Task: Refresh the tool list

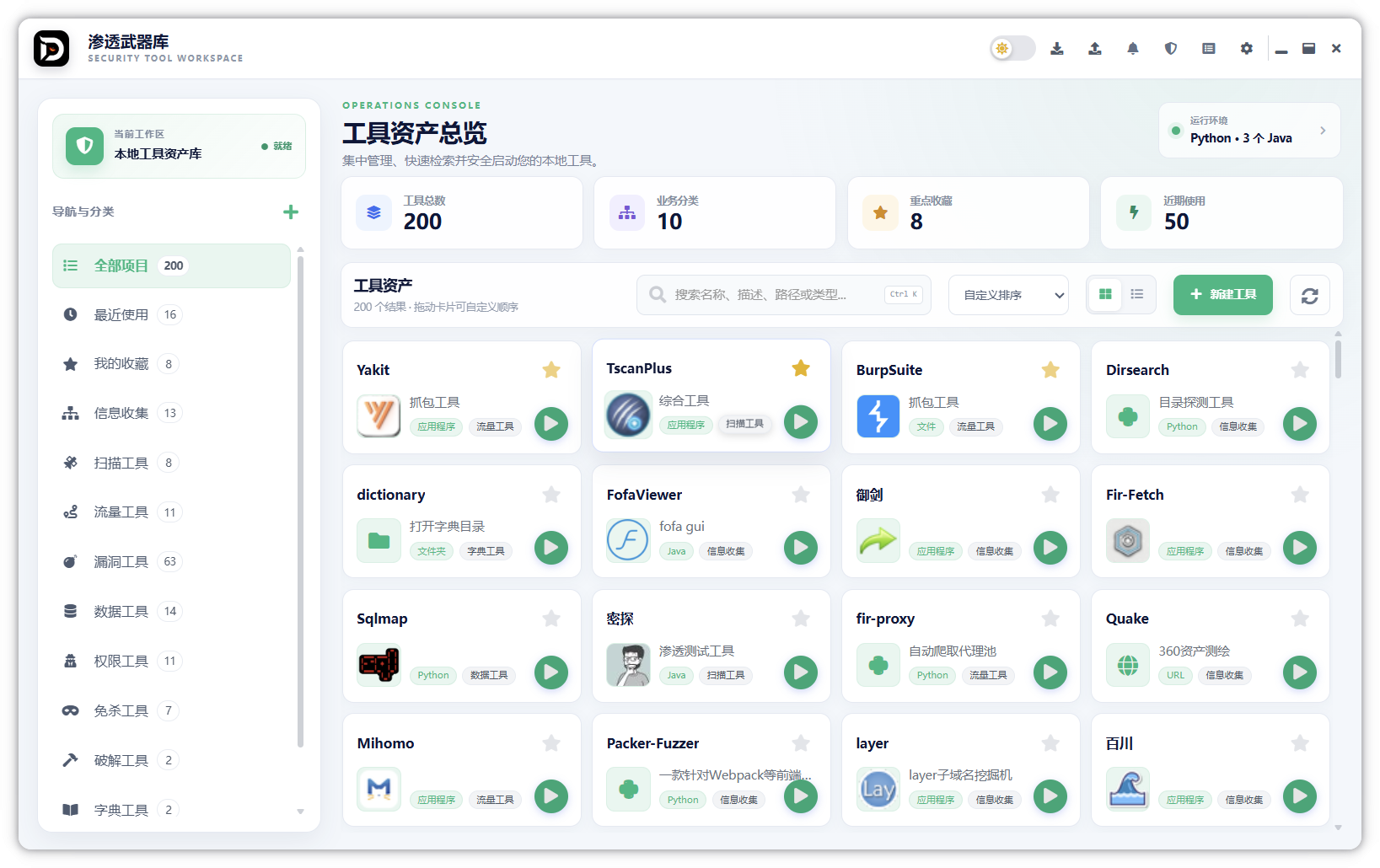Action: 1310,295
